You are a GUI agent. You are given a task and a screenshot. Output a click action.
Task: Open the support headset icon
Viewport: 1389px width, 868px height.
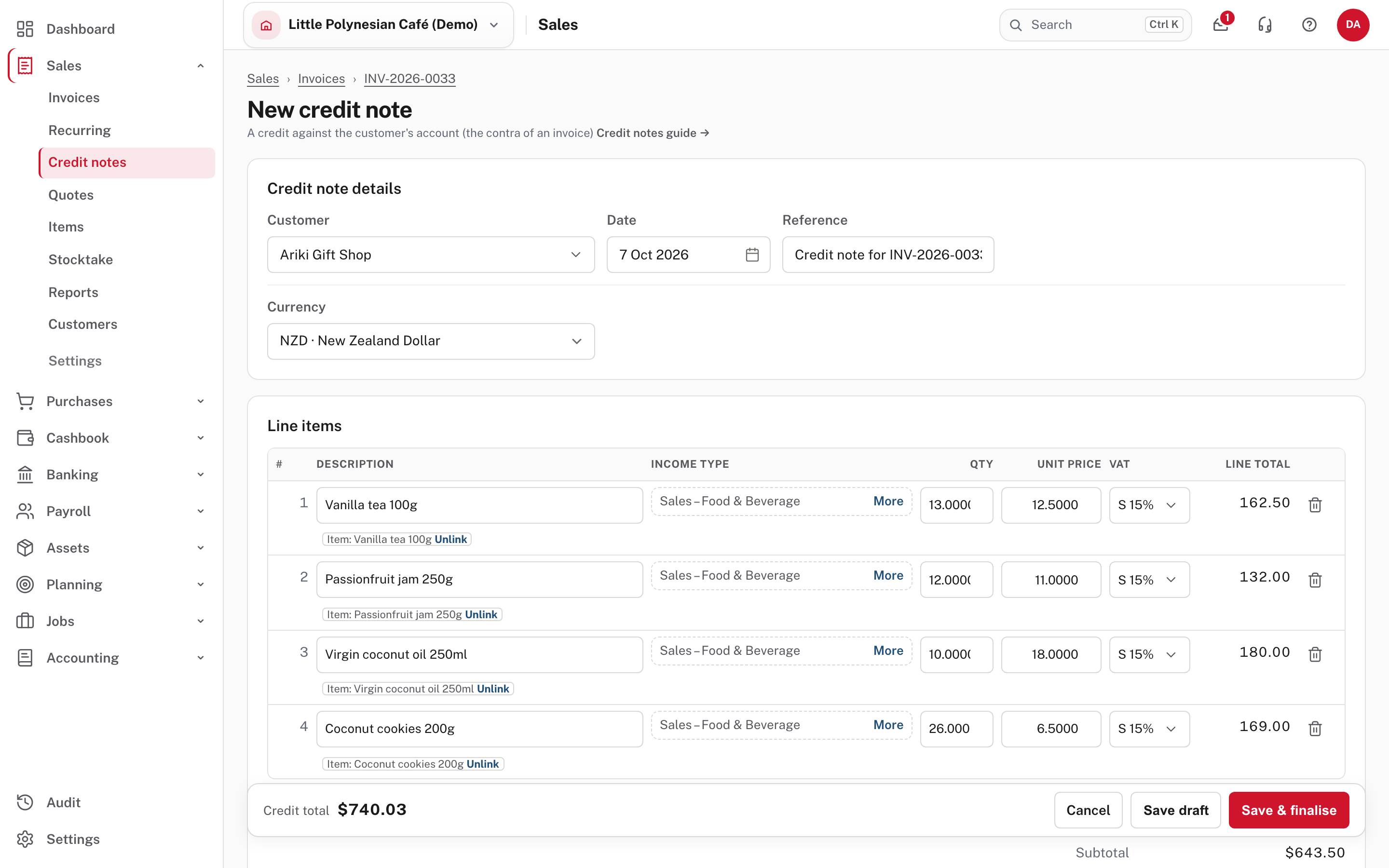click(x=1265, y=25)
